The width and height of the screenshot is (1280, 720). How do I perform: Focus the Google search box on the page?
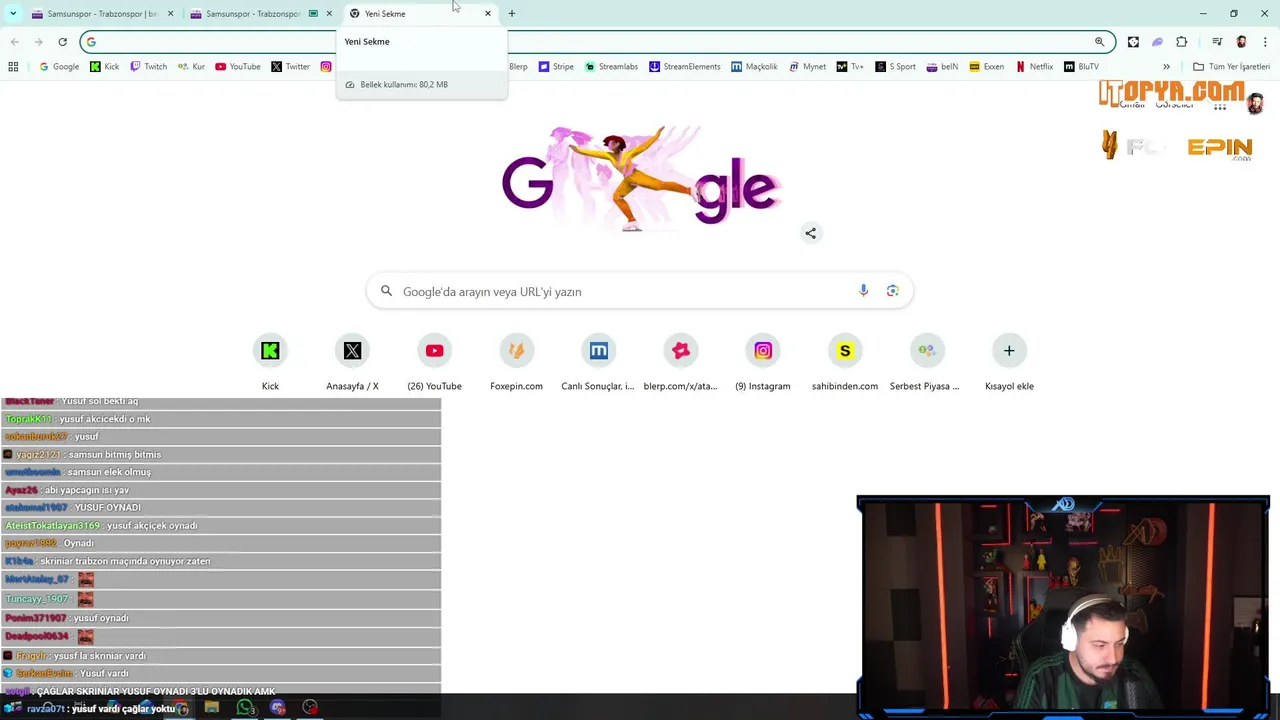[x=639, y=291]
